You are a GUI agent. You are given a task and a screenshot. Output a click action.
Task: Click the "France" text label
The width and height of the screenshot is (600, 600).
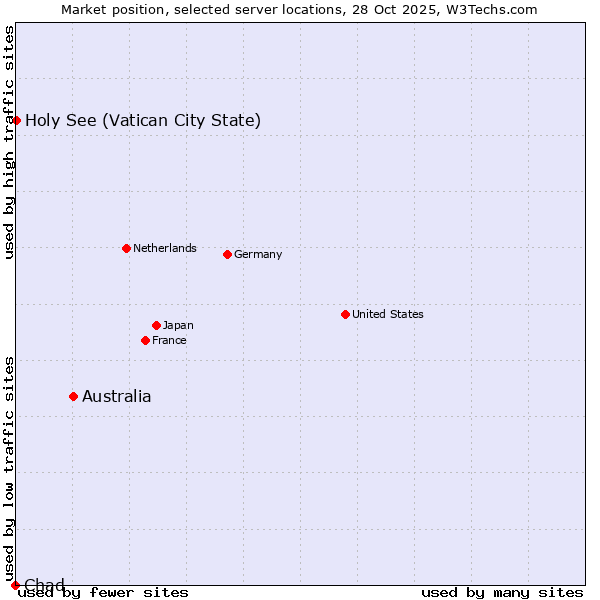point(169,340)
